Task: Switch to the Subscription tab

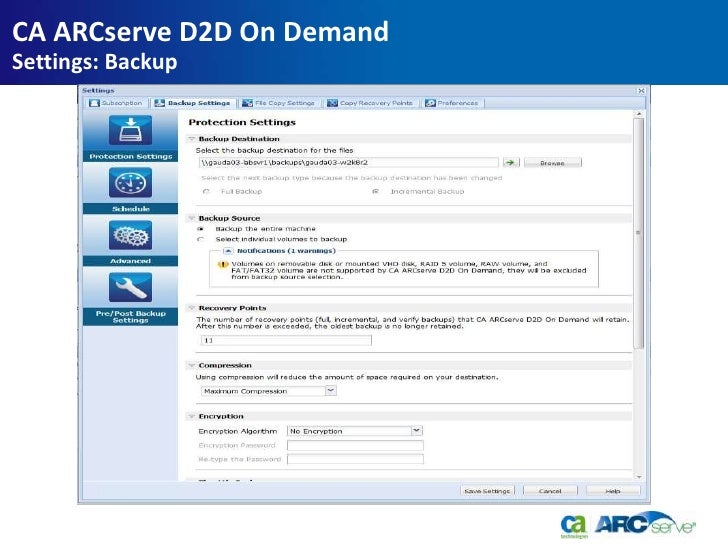Action: click(x=116, y=103)
